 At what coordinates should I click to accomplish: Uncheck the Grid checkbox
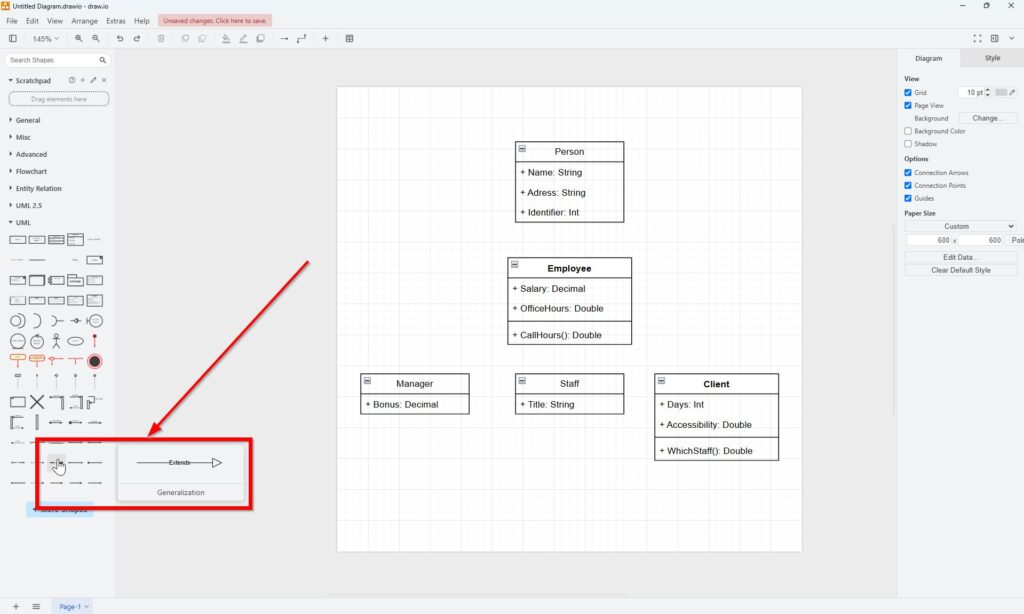[x=908, y=92]
